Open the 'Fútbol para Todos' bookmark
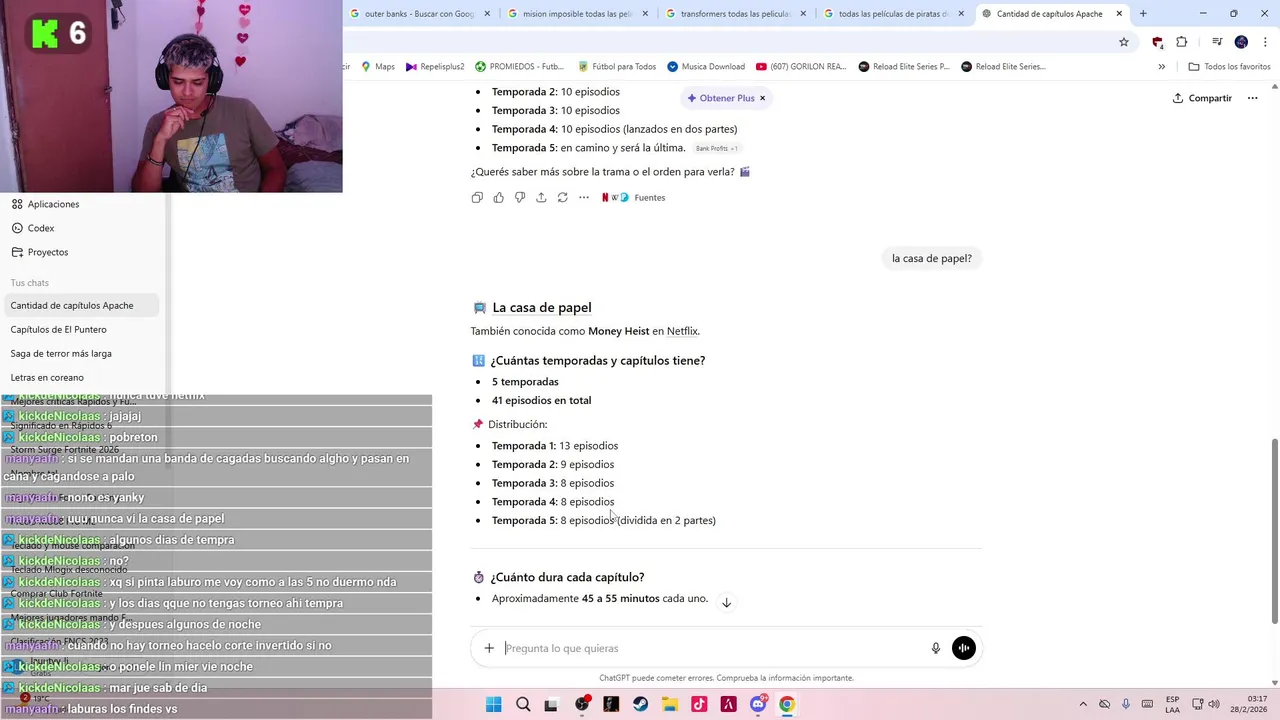The image size is (1280, 720). pyautogui.click(x=617, y=67)
